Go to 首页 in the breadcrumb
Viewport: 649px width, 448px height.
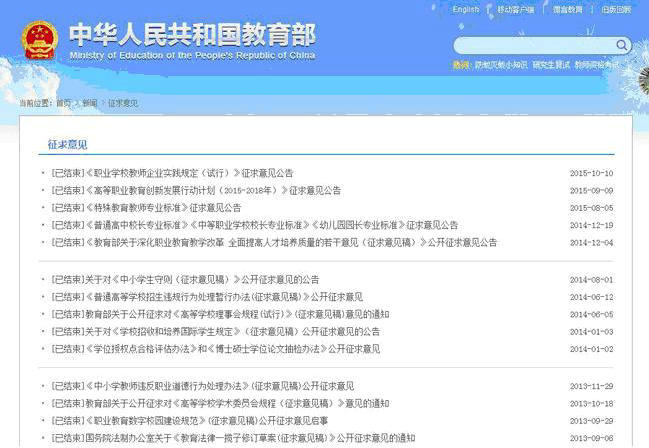[63, 103]
